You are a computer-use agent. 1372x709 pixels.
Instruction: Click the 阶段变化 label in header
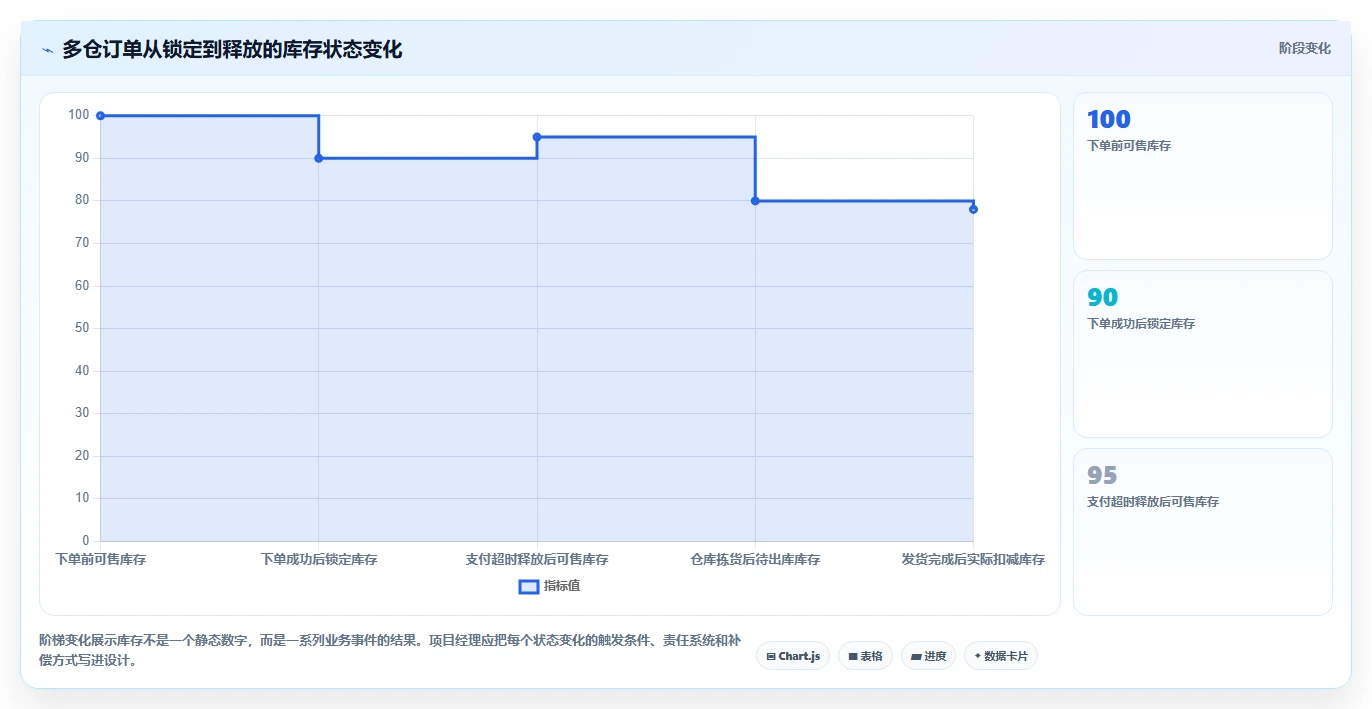click(x=1304, y=48)
